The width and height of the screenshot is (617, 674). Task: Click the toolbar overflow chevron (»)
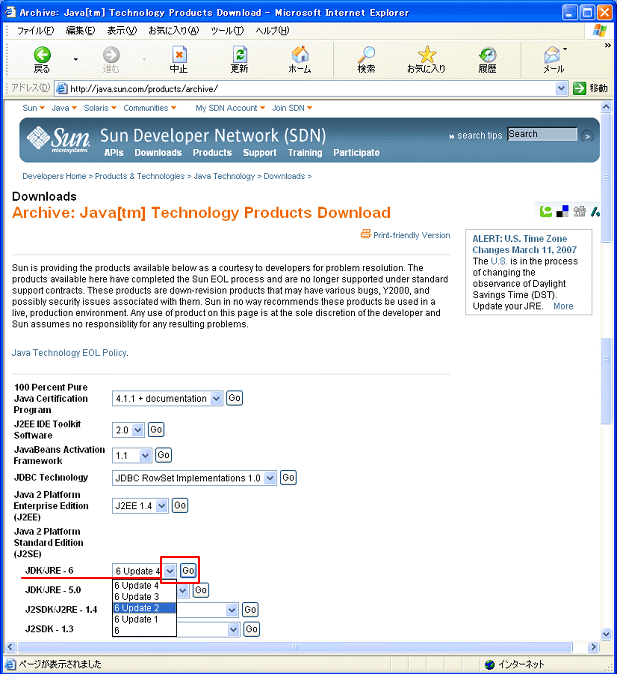pos(608,45)
